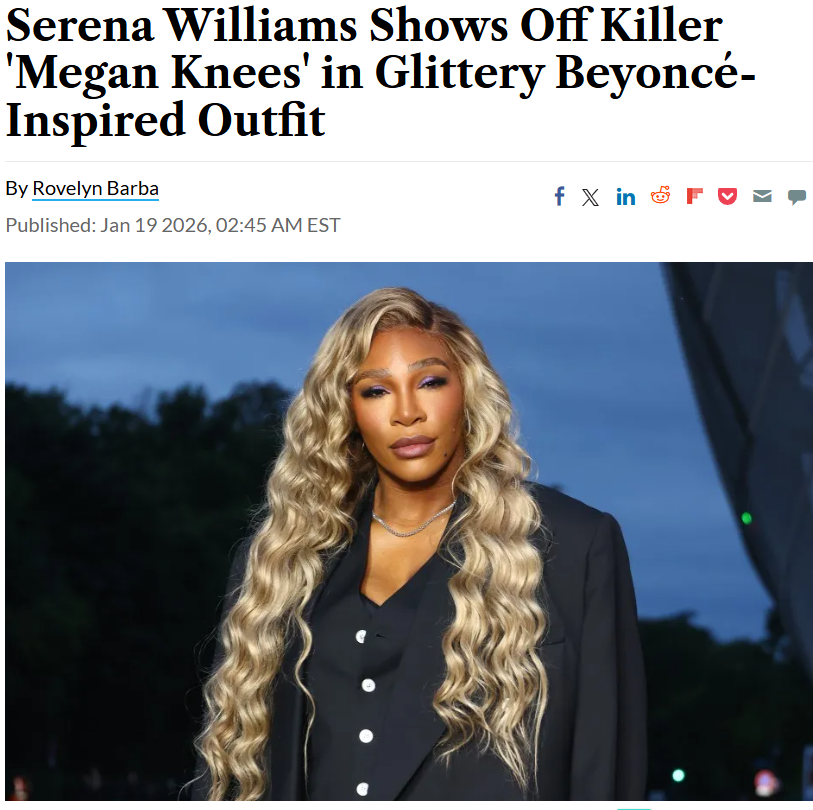Click the word 'Beyoncé-' in the headline
Image resolution: width=813 pixels, height=810 pixels.
click(655, 73)
